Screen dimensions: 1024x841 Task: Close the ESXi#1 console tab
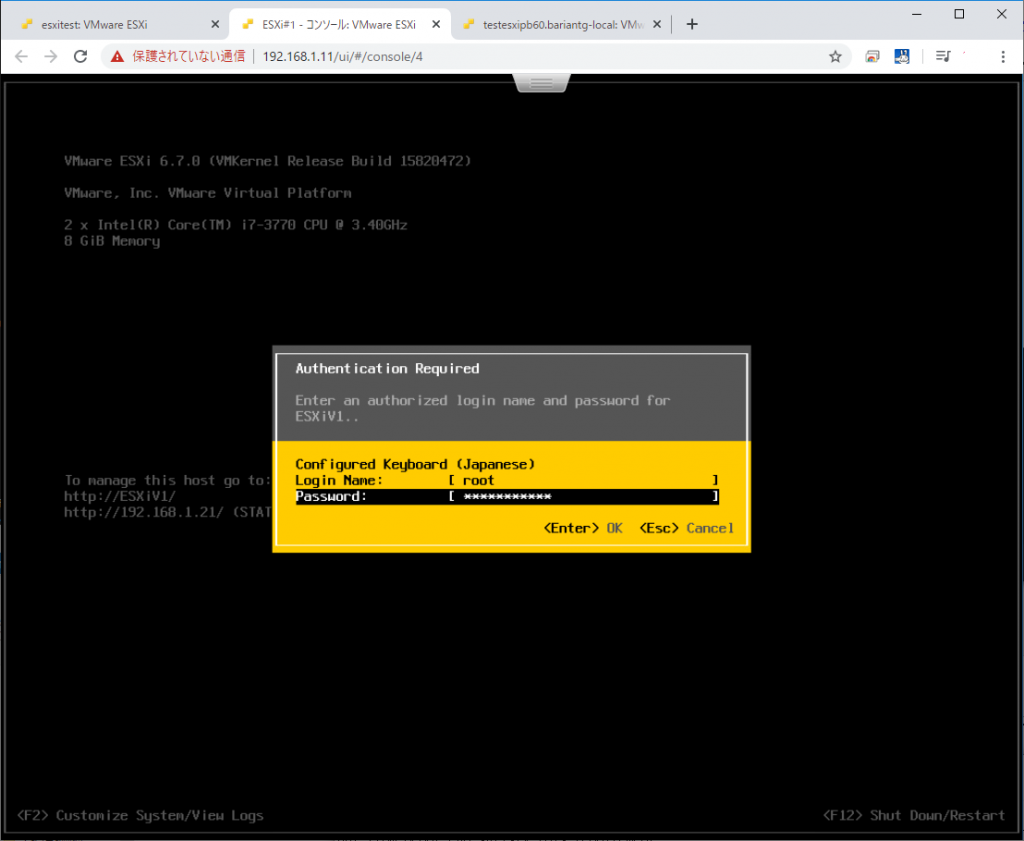coord(436,25)
